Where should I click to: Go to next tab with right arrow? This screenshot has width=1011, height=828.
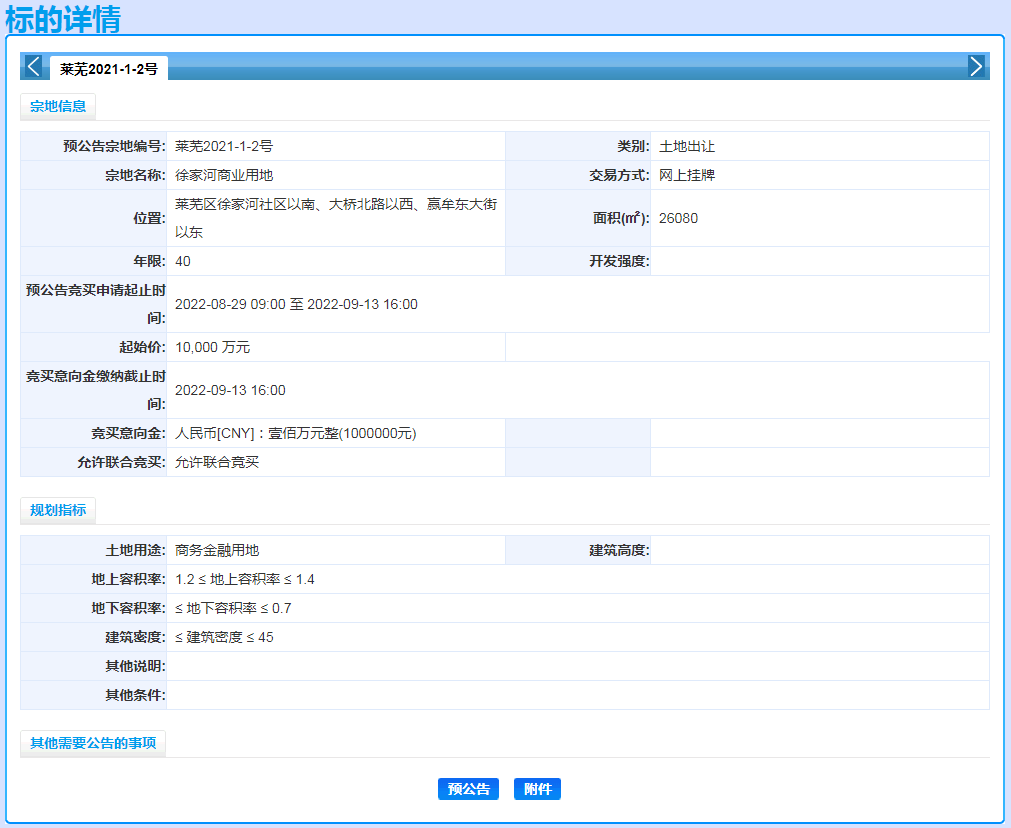pyautogui.click(x=976, y=66)
